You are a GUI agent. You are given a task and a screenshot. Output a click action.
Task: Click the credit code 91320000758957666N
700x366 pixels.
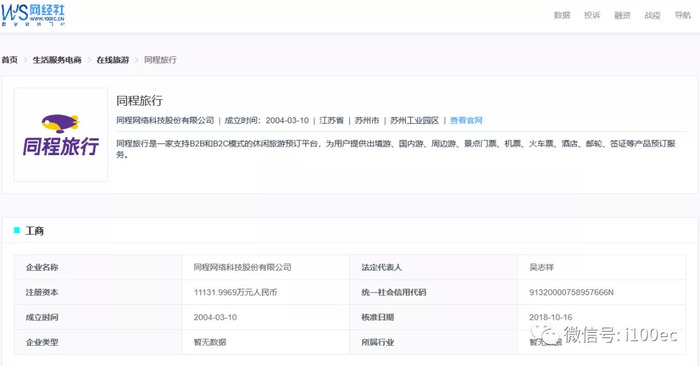tap(571, 292)
